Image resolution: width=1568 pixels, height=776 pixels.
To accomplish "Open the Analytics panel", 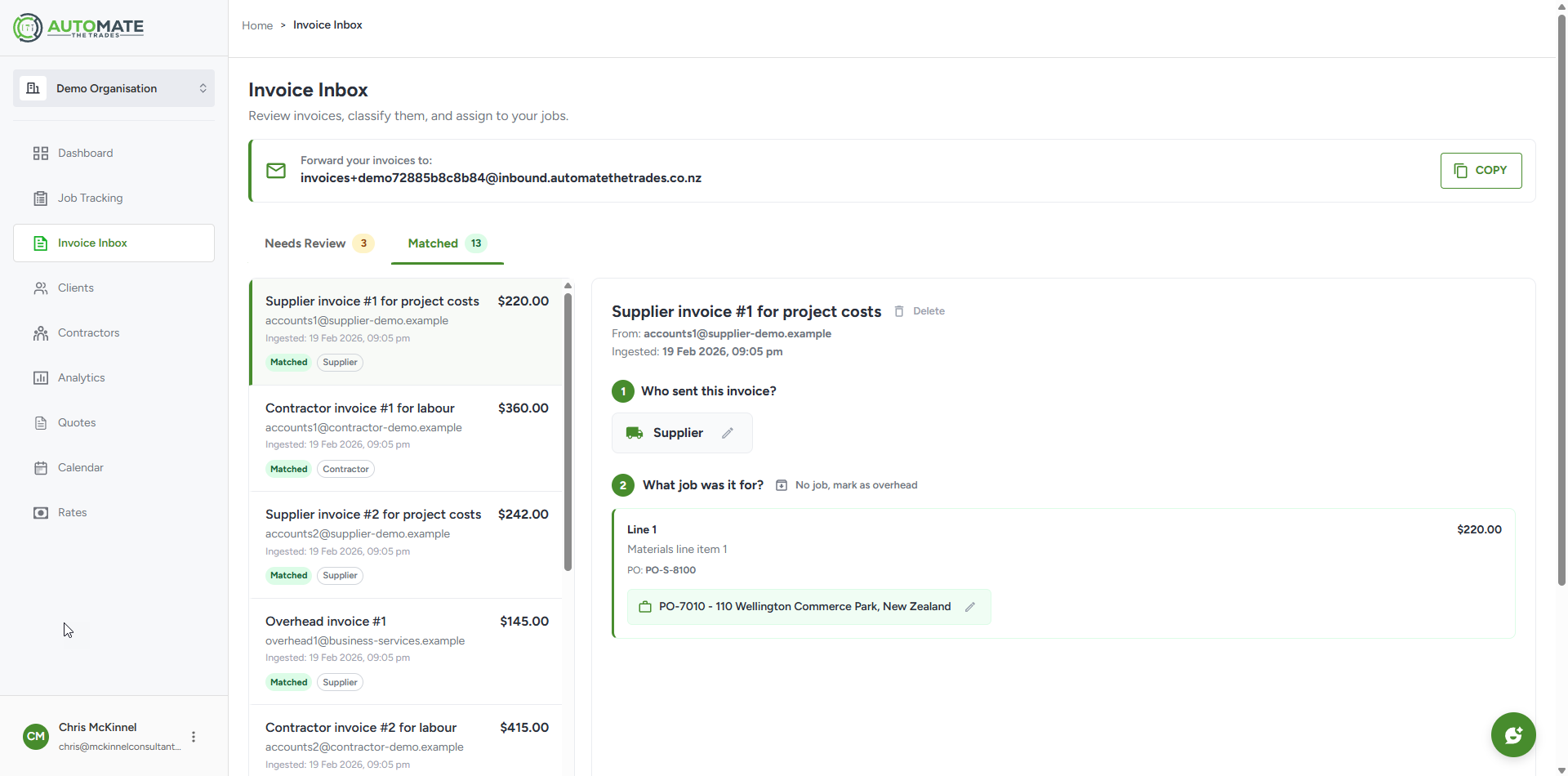I will click(81, 377).
